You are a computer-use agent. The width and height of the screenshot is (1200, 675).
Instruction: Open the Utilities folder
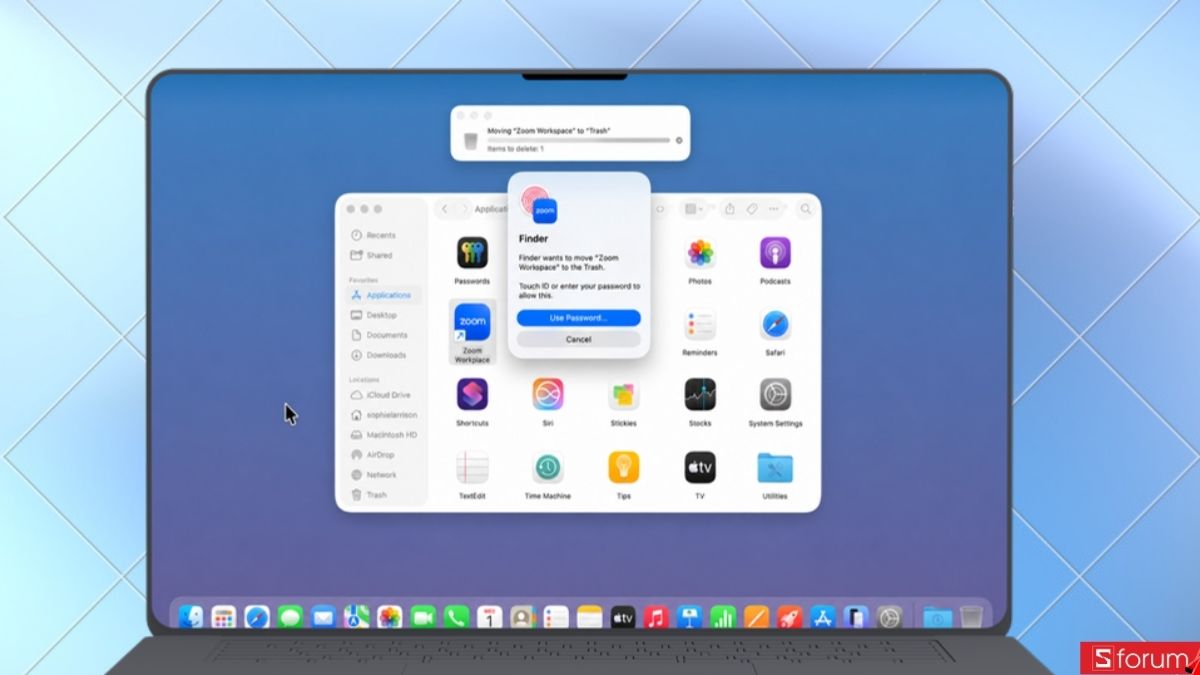click(x=775, y=467)
